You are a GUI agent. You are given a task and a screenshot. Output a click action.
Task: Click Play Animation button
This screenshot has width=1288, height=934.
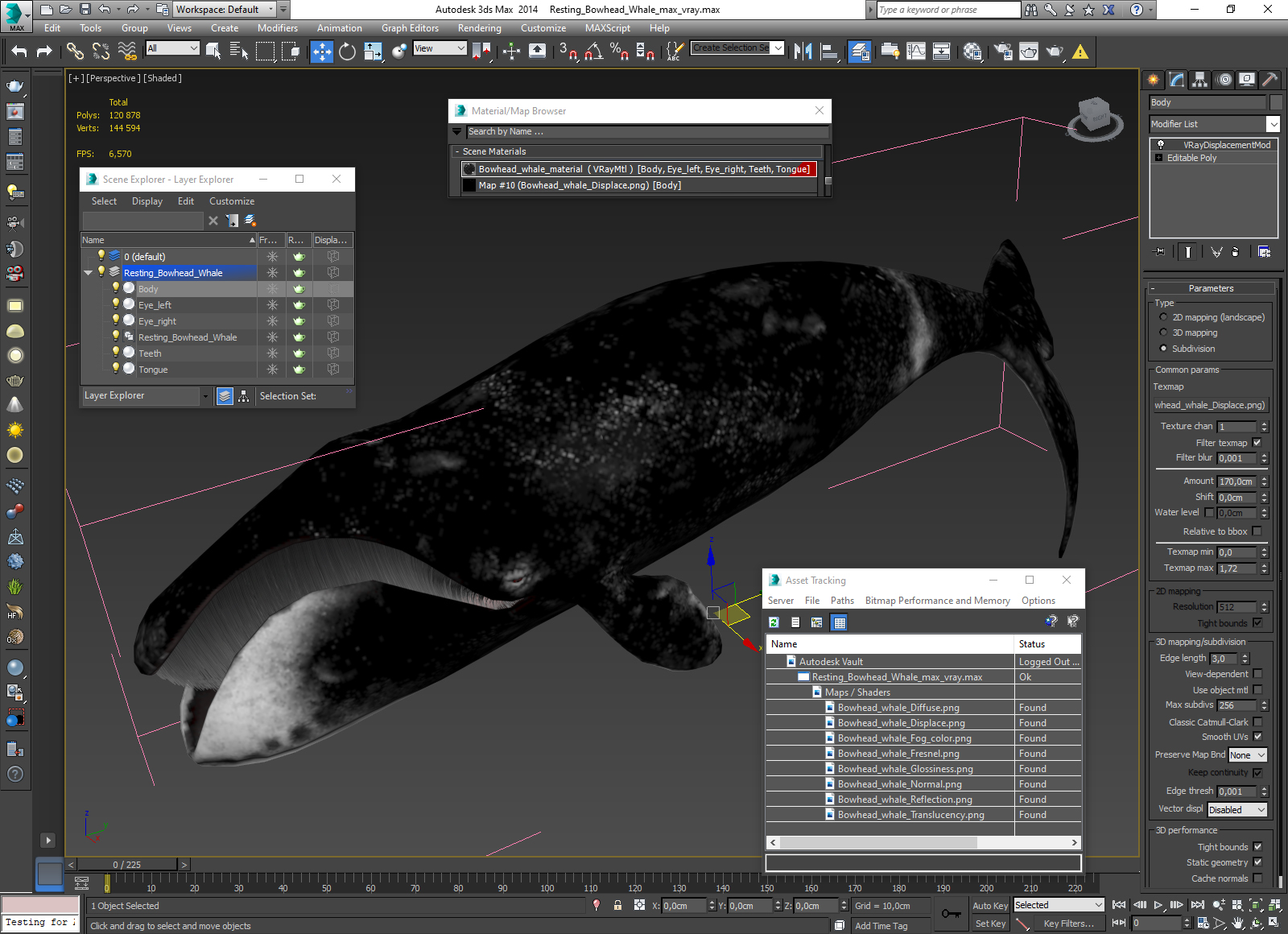pyautogui.click(x=1158, y=905)
